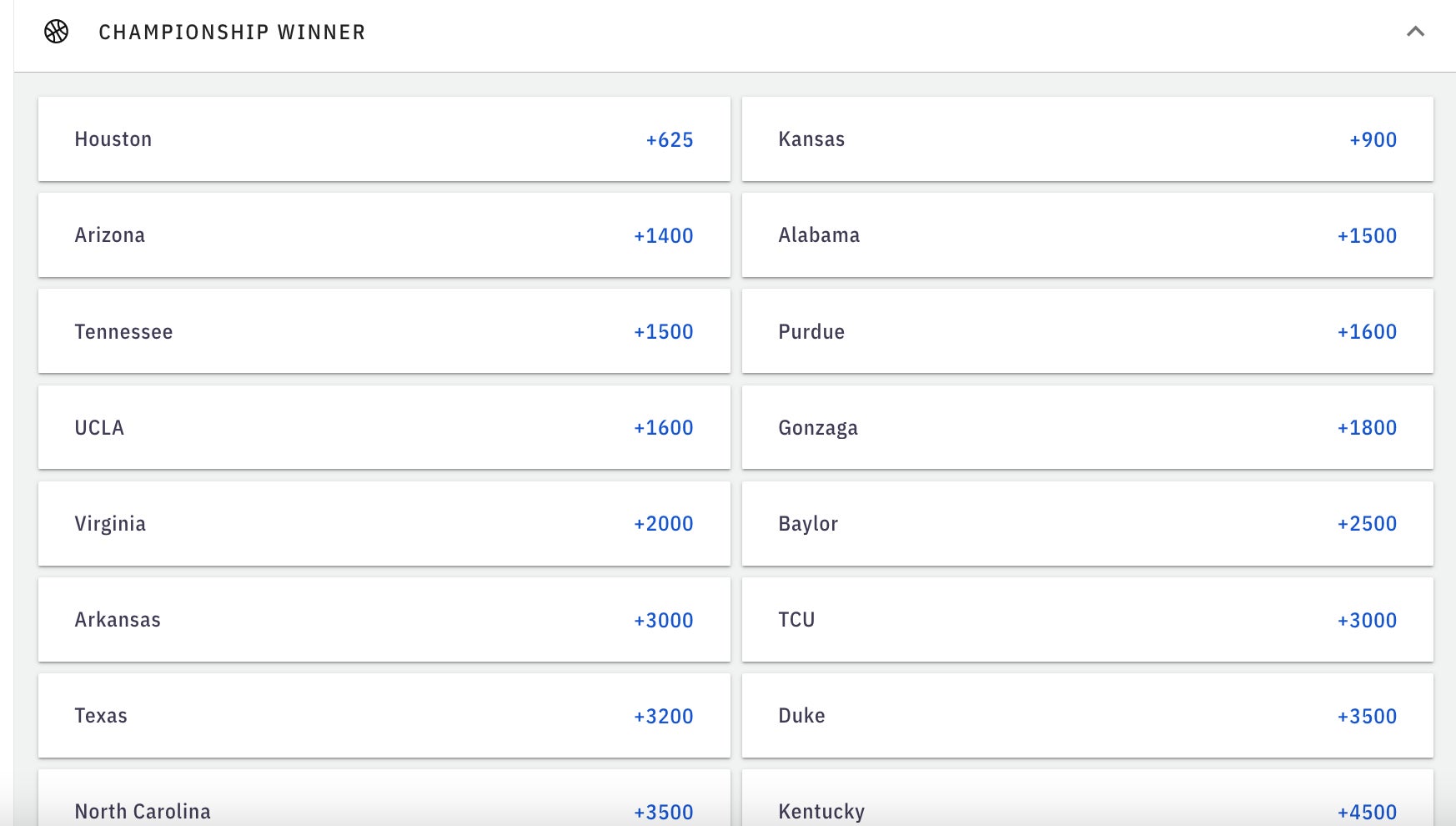The height and width of the screenshot is (826, 1456).
Task: Select Arkansas at +3000 odds
Action: pos(384,620)
